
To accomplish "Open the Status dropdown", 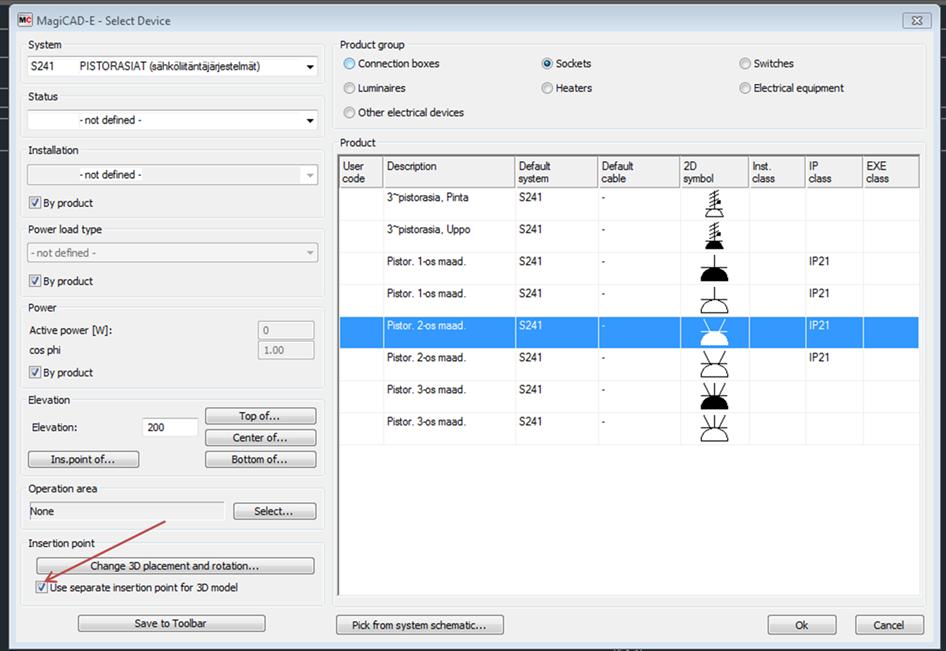I will pos(310,121).
